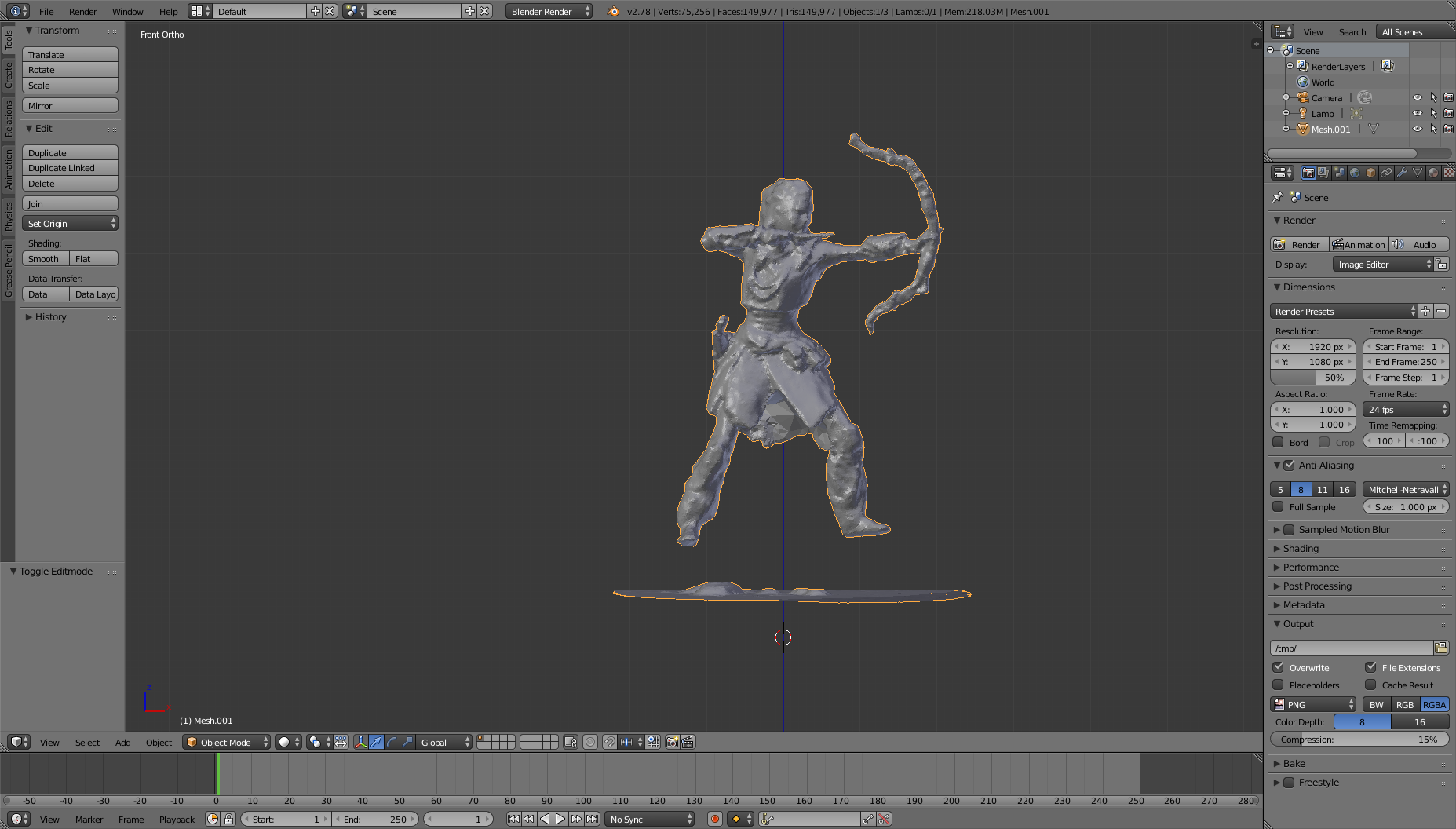This screenshot has height=829, width=1456.
Task: Click the Translate button
Action: pyautogui.click(x=70, y=55)
